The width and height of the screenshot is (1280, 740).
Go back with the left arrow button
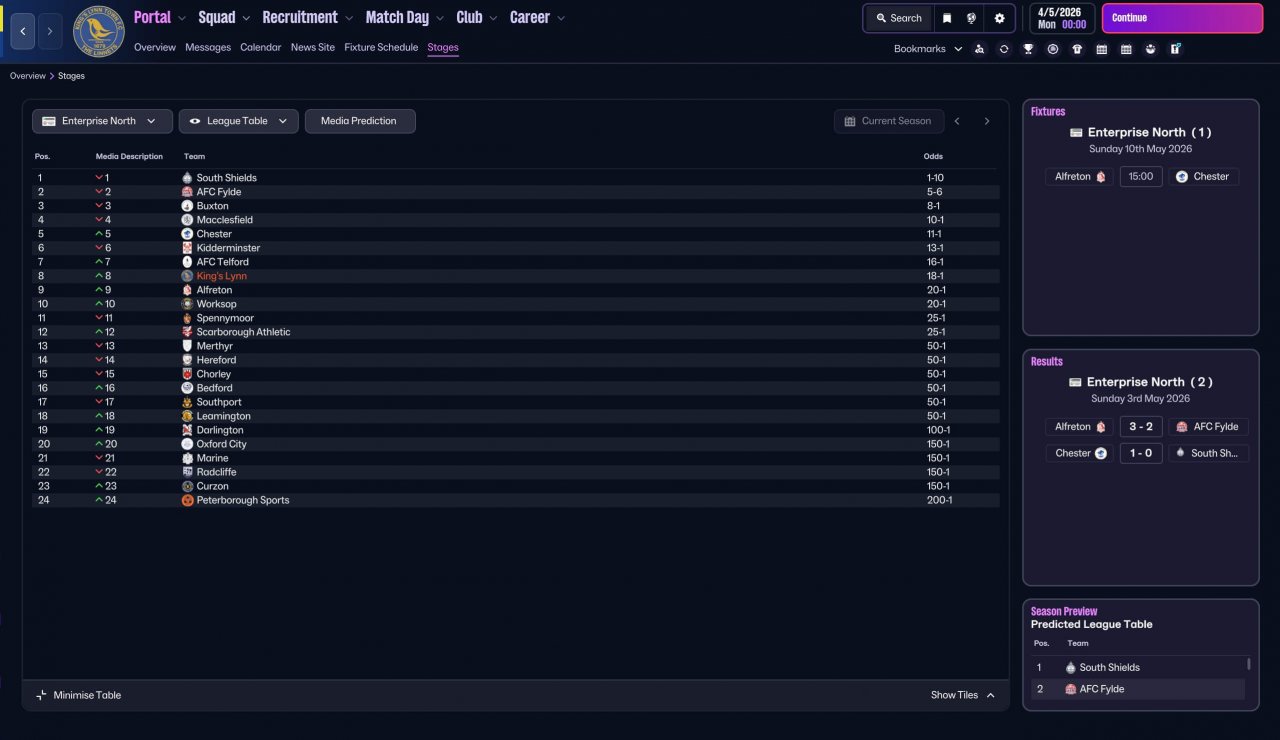pyautogui.click(x=23, y=32)
